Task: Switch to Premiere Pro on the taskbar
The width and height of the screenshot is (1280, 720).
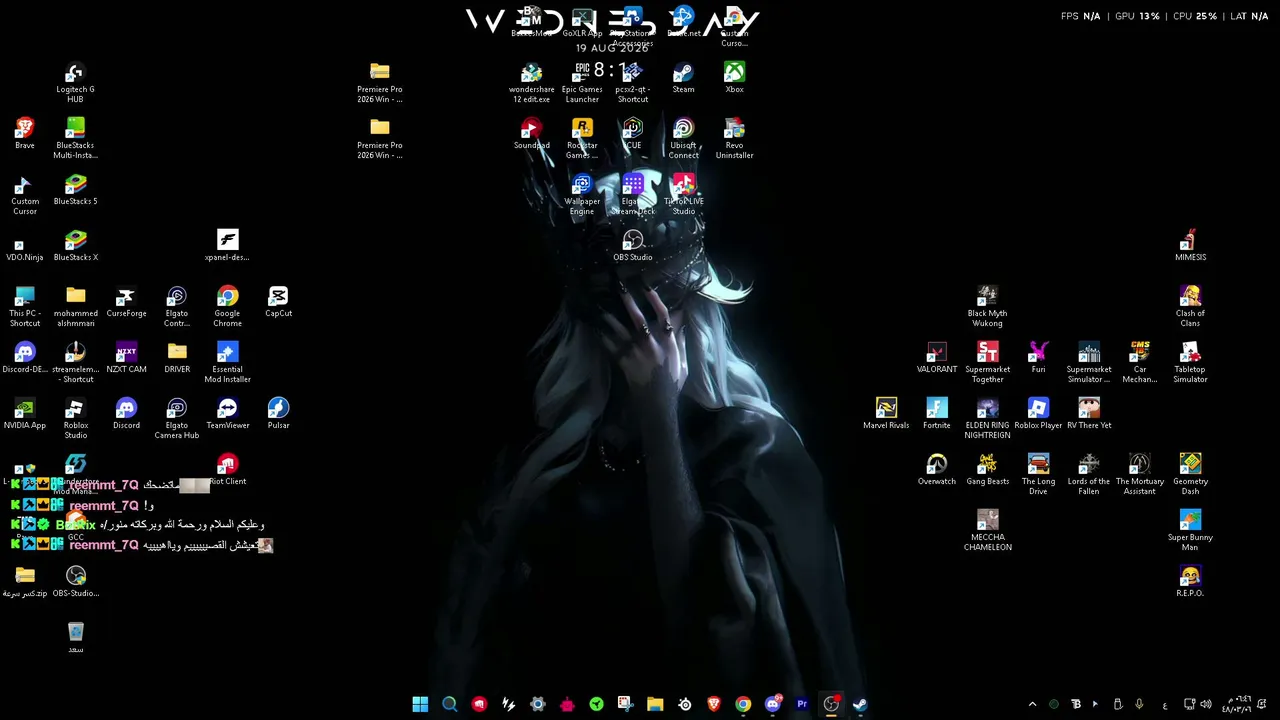Action: click(x=802, y=704)
